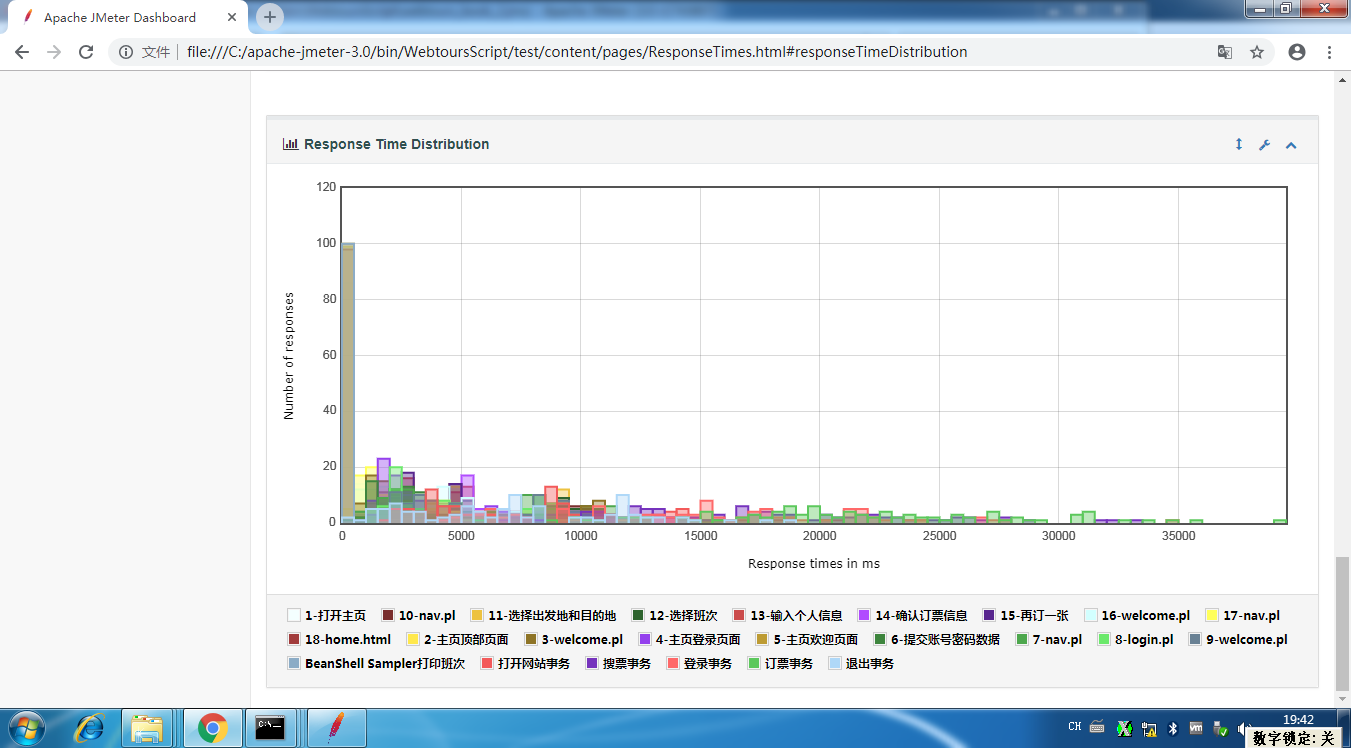Image resolution: width=1351 pixels, height=748 pixels.
Task: Go back to the previous page
Action: tap(22, 52)
